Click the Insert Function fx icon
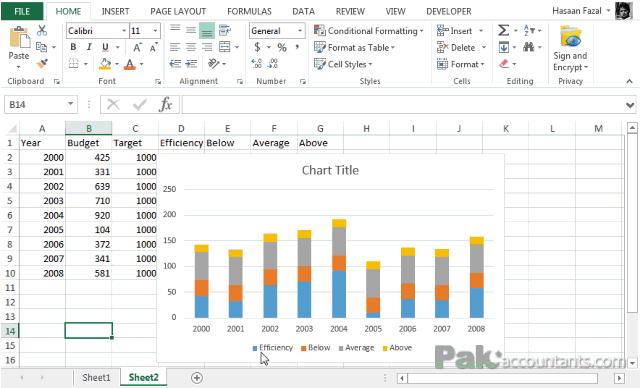Viewport: 640px width, 388px height. coord(165,104)
